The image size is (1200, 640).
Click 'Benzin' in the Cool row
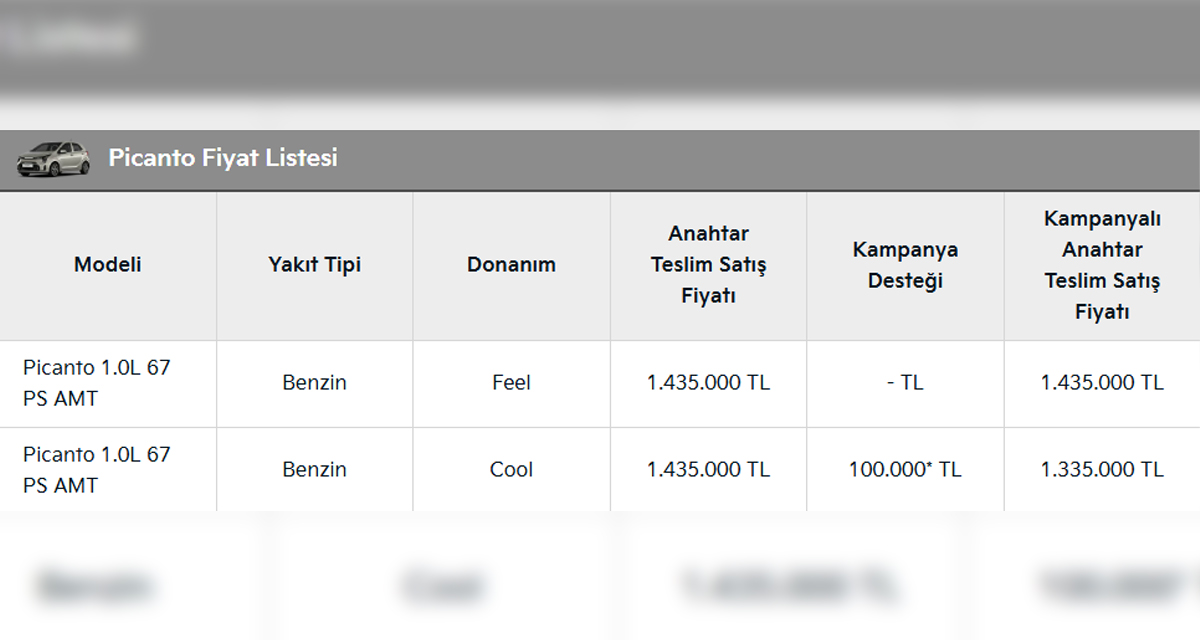click(315, 470)
